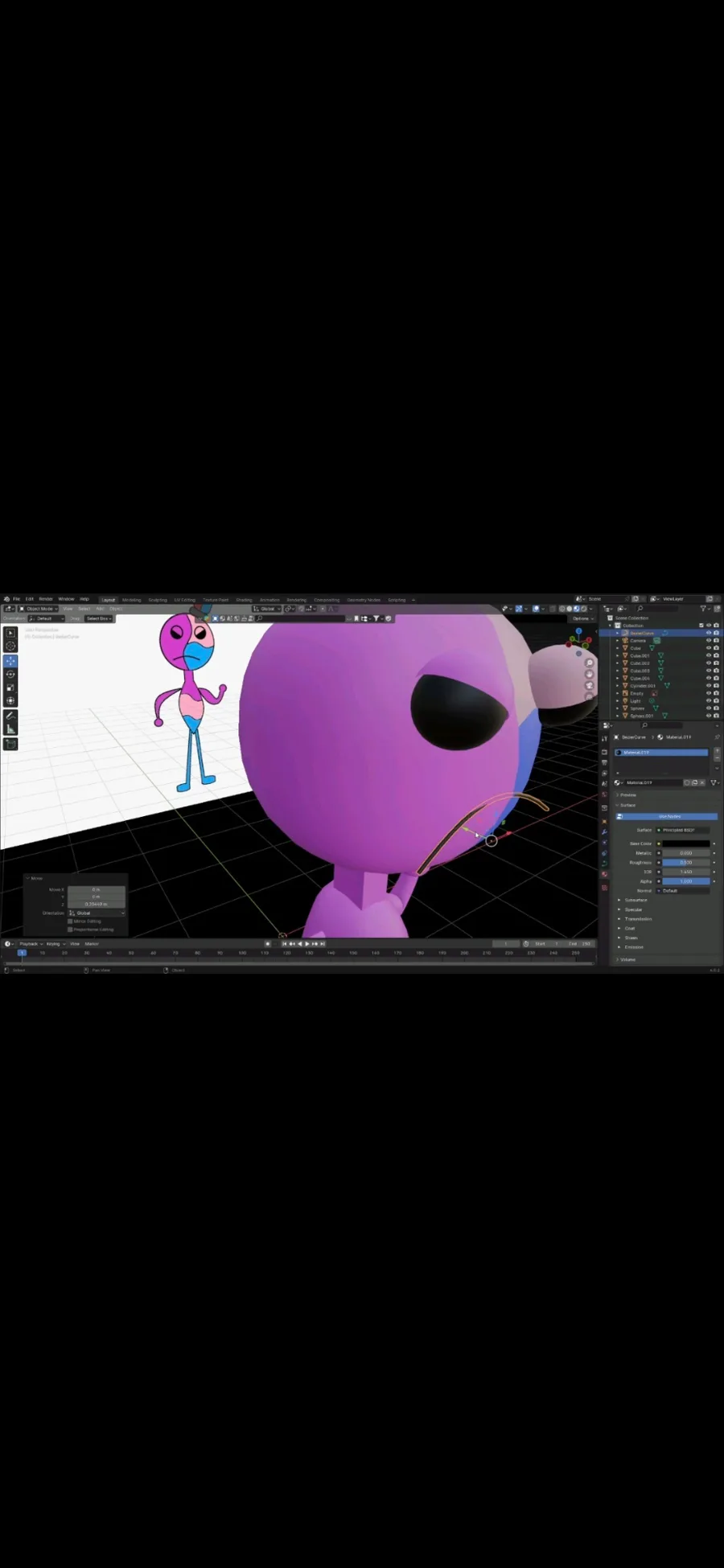724x1568 pixels.
Task: Open the Render properties tab icon
Action: (x=604, y=752)
